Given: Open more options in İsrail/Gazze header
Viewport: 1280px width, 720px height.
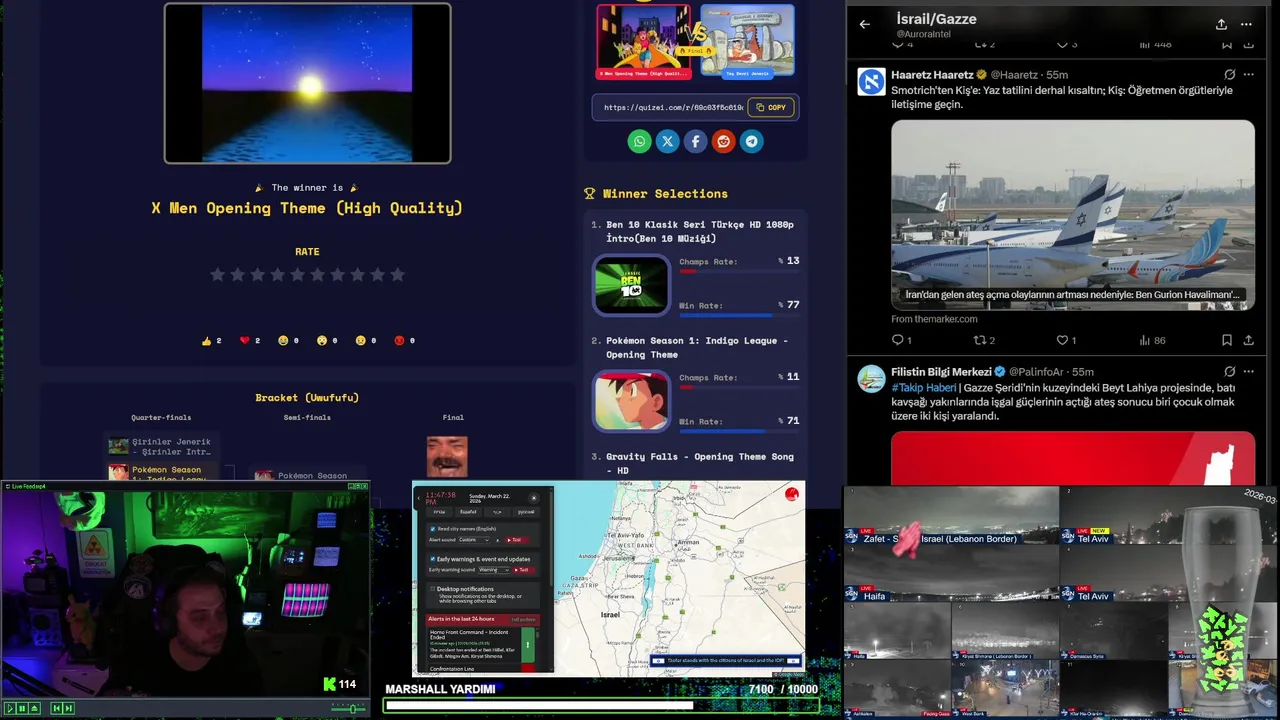Looking at the screenshot, I should [x=1246, y=24].
